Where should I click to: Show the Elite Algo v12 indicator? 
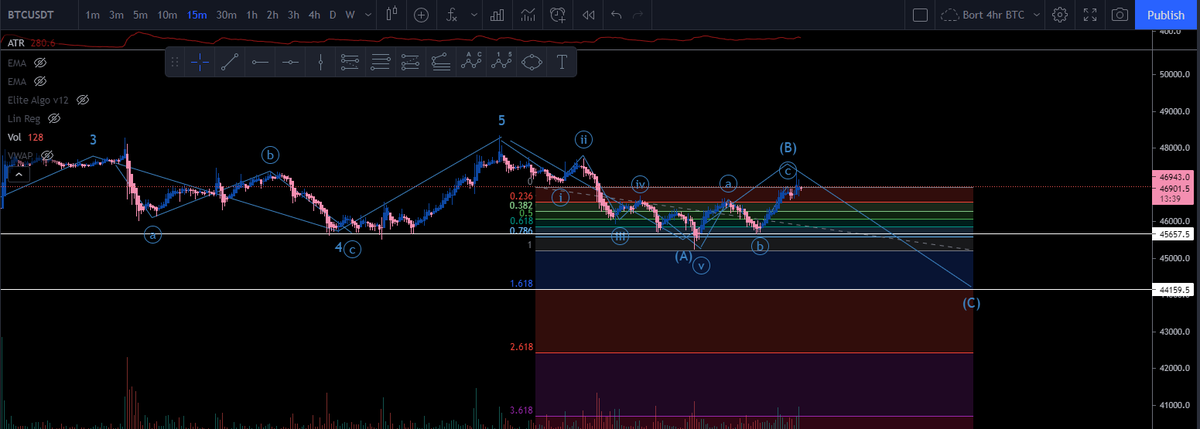click(84, 99)
